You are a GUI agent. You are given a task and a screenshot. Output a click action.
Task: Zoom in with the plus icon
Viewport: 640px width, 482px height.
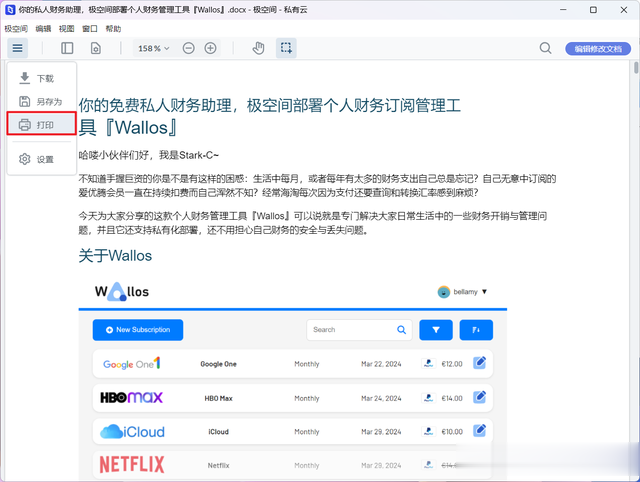click(x=210, y=48)
